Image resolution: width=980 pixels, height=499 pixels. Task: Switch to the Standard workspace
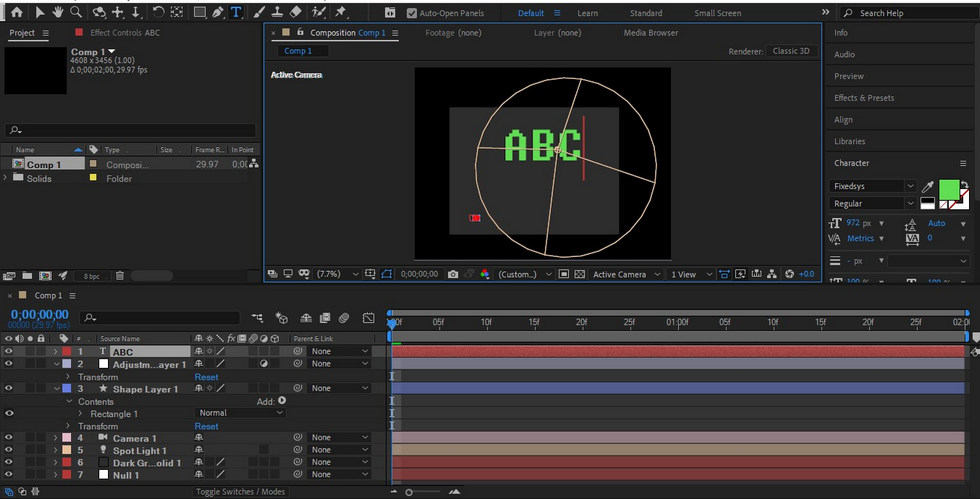click(646, 13)
